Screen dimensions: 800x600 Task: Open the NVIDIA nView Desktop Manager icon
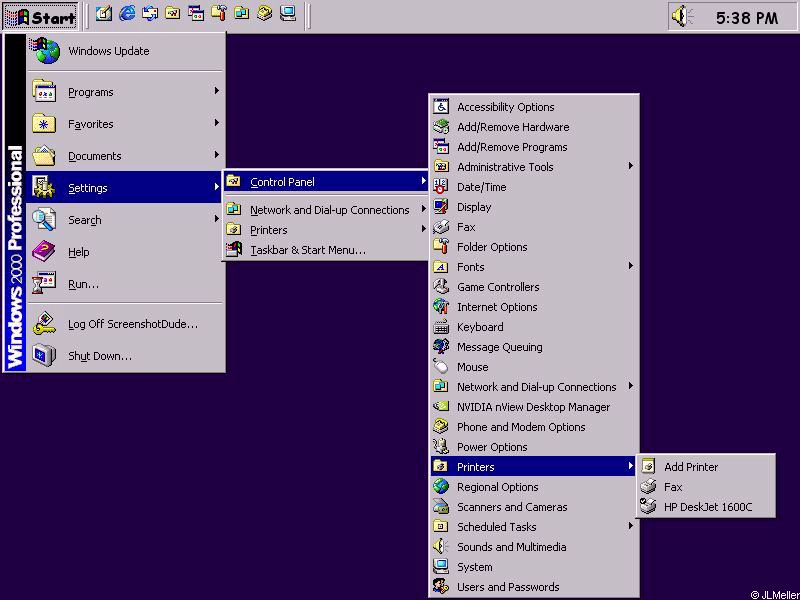click(x=441, y=407)
